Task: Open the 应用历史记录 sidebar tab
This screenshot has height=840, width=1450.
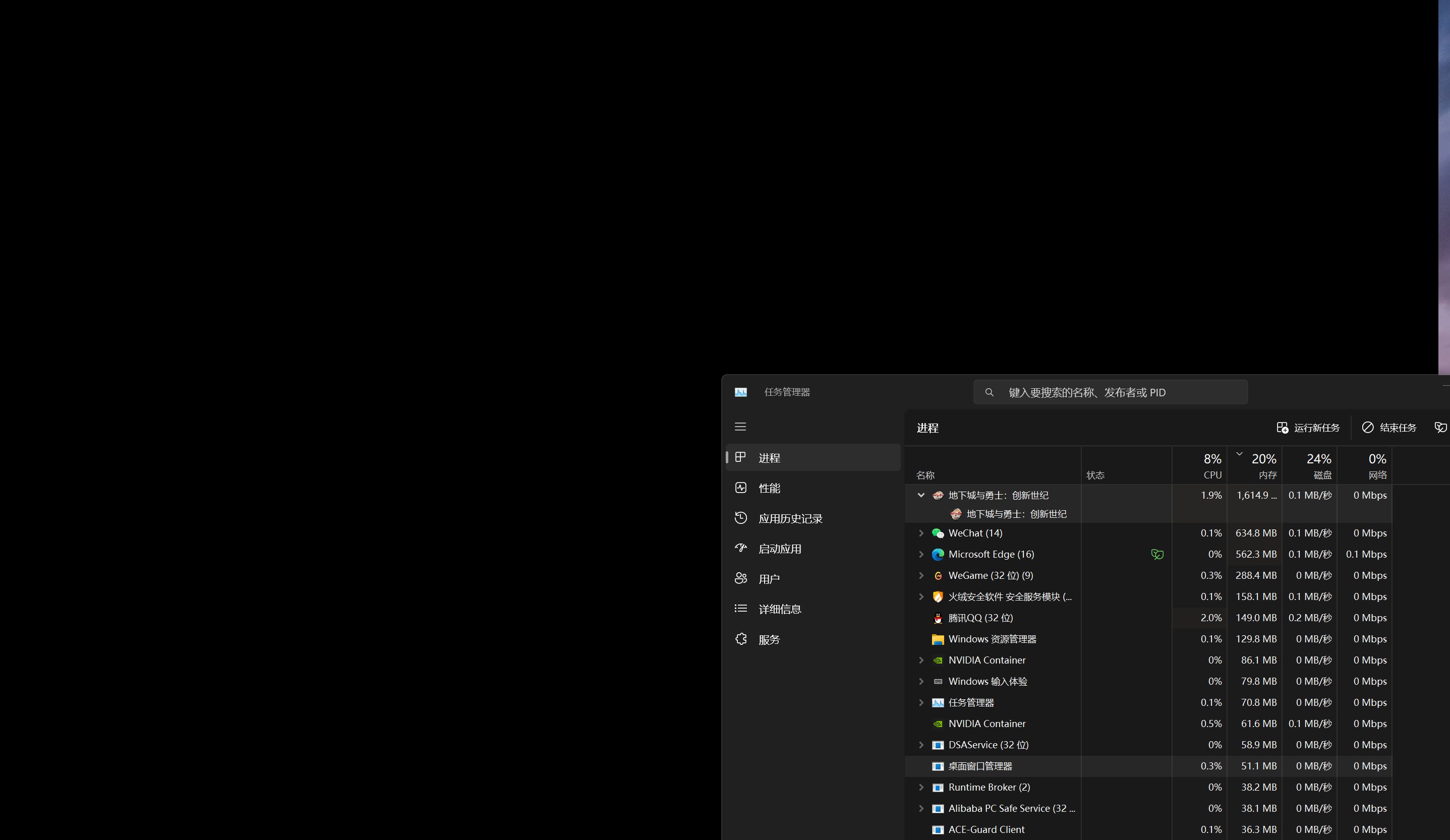Action: tap(813, 518)
